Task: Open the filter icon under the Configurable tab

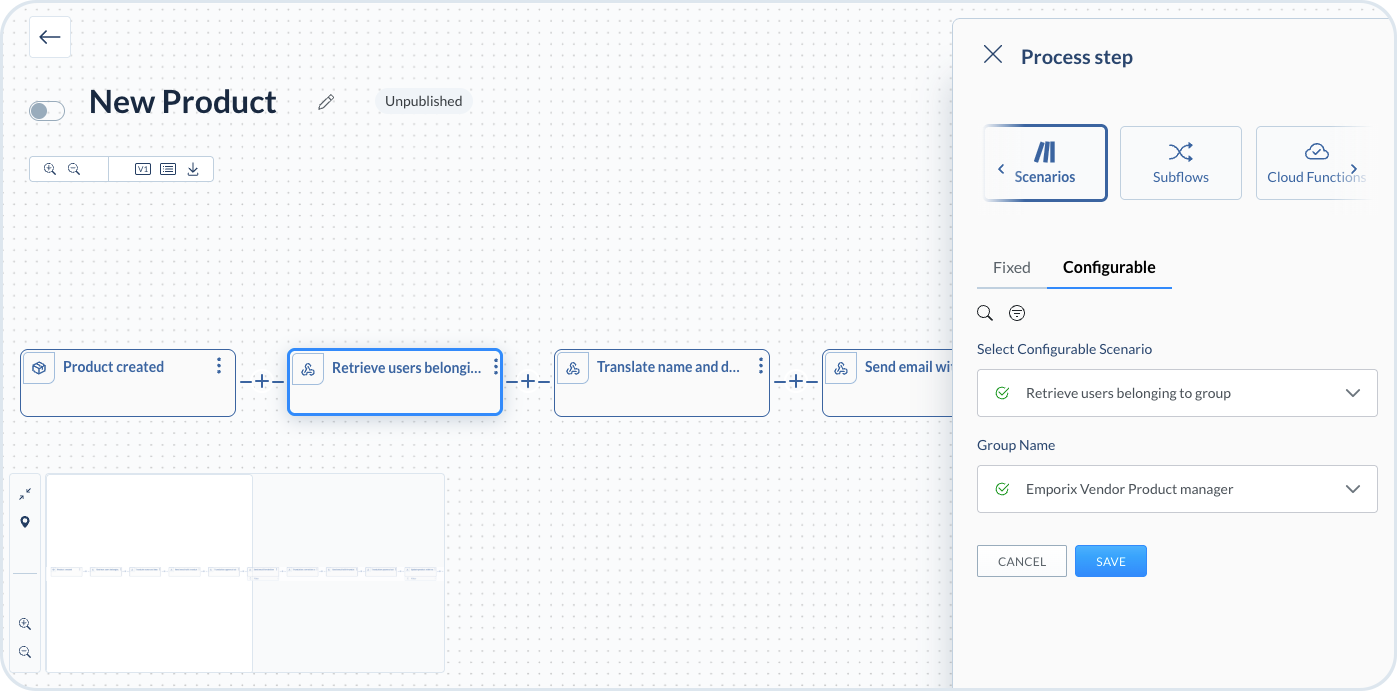Action: tap(1017, 313)
